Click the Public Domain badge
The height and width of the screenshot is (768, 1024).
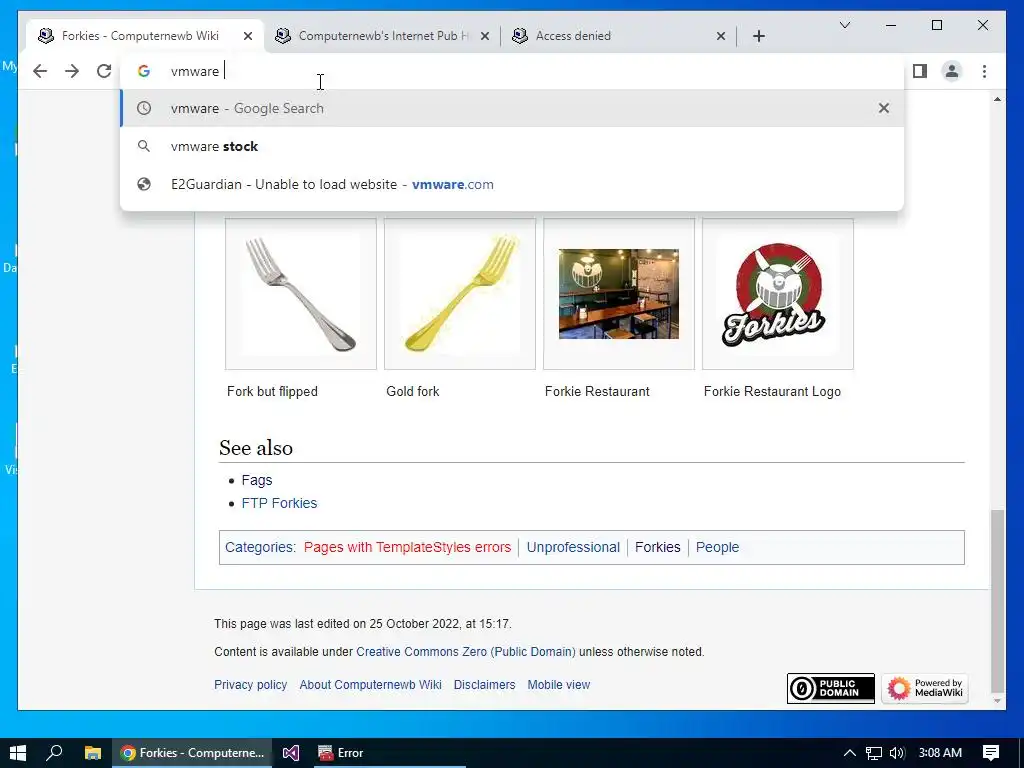point(831,688)
